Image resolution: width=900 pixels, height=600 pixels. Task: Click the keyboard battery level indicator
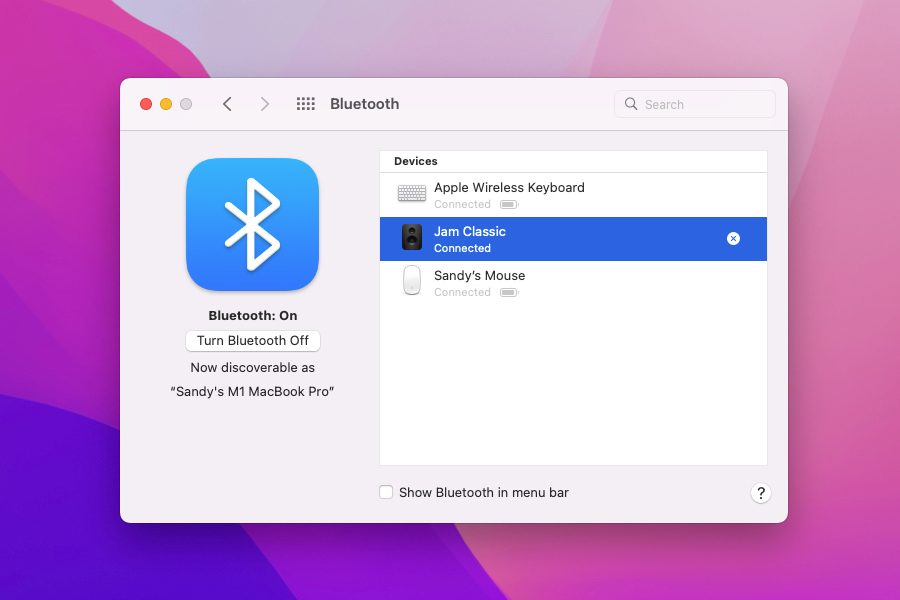point(509,204)
